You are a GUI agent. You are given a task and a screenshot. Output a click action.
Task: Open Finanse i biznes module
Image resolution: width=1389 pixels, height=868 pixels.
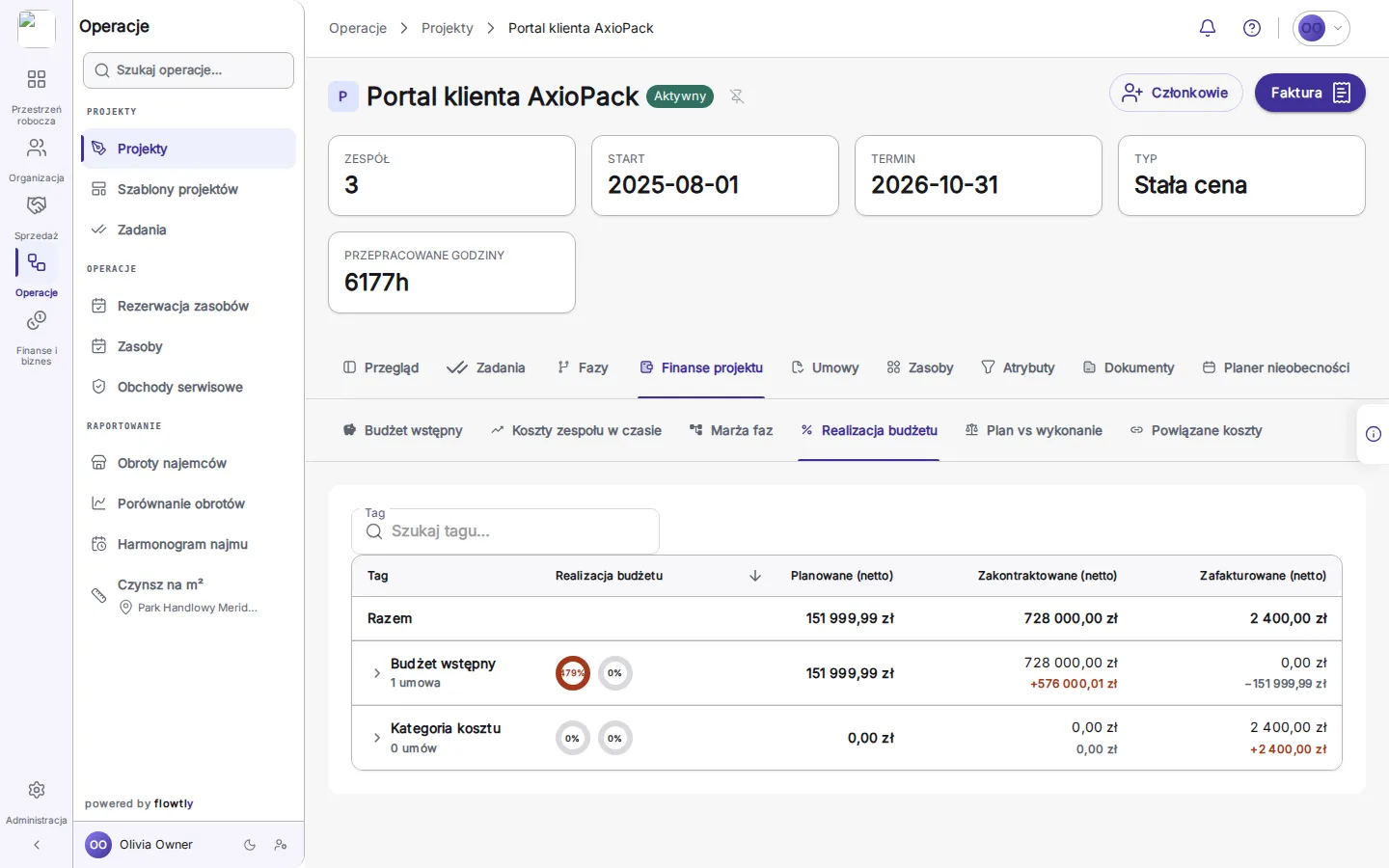pyautogui.click(x=37, y=338)
